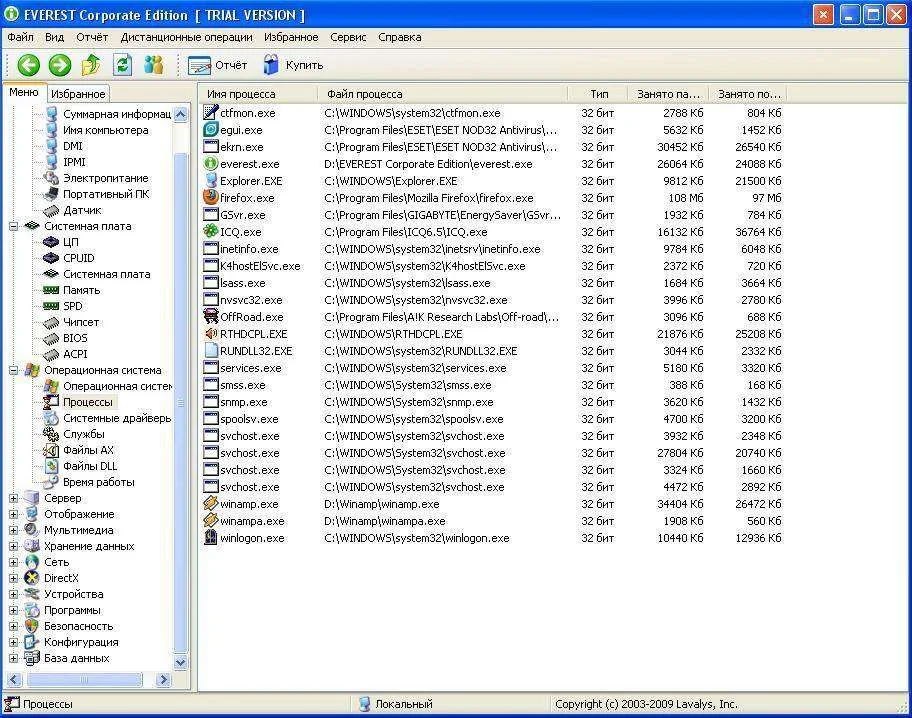Sort by the Тип column header
912x718 pixels.
point(598,94)
